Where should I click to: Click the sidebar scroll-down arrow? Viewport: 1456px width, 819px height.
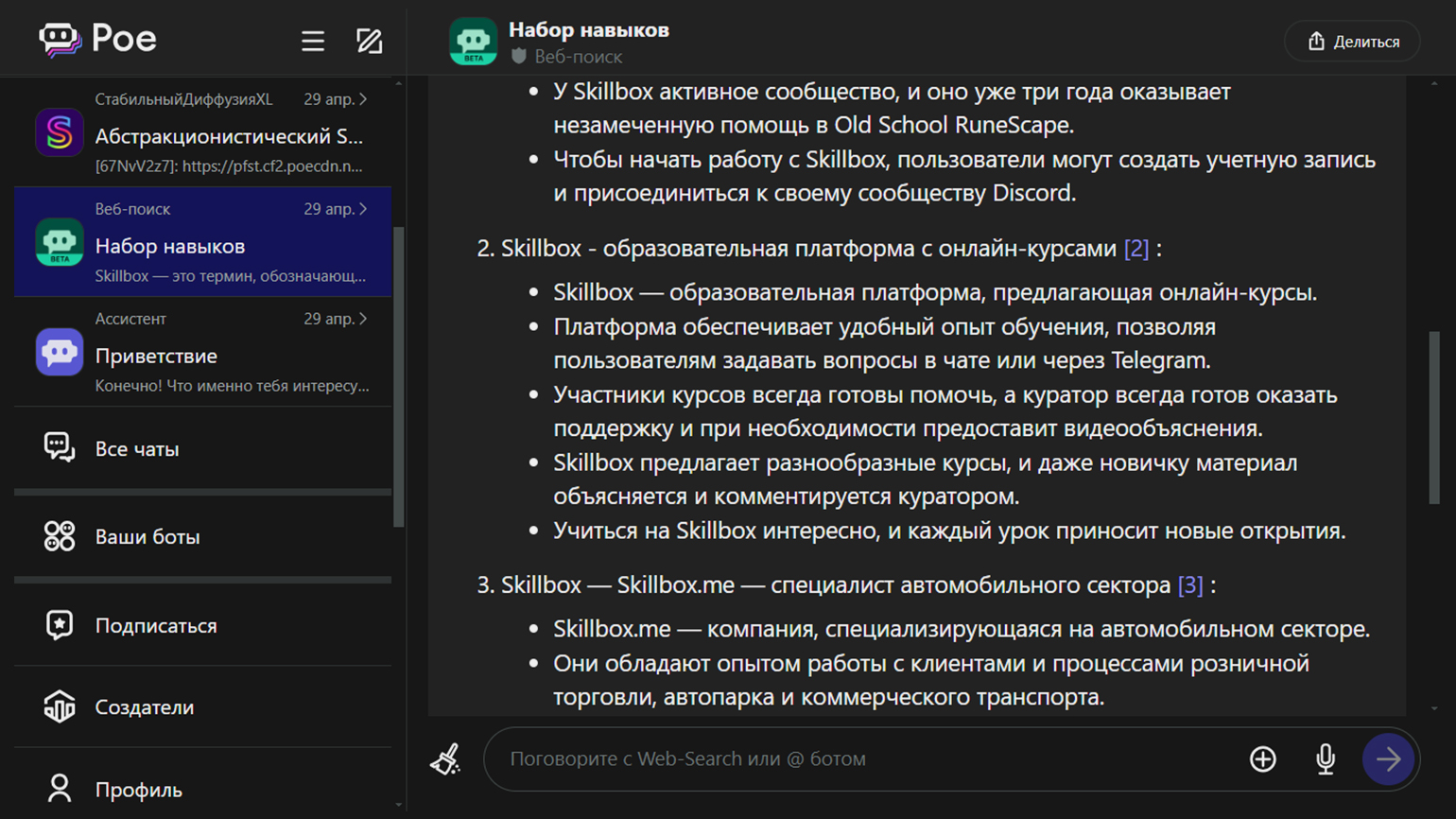point(398,805)
